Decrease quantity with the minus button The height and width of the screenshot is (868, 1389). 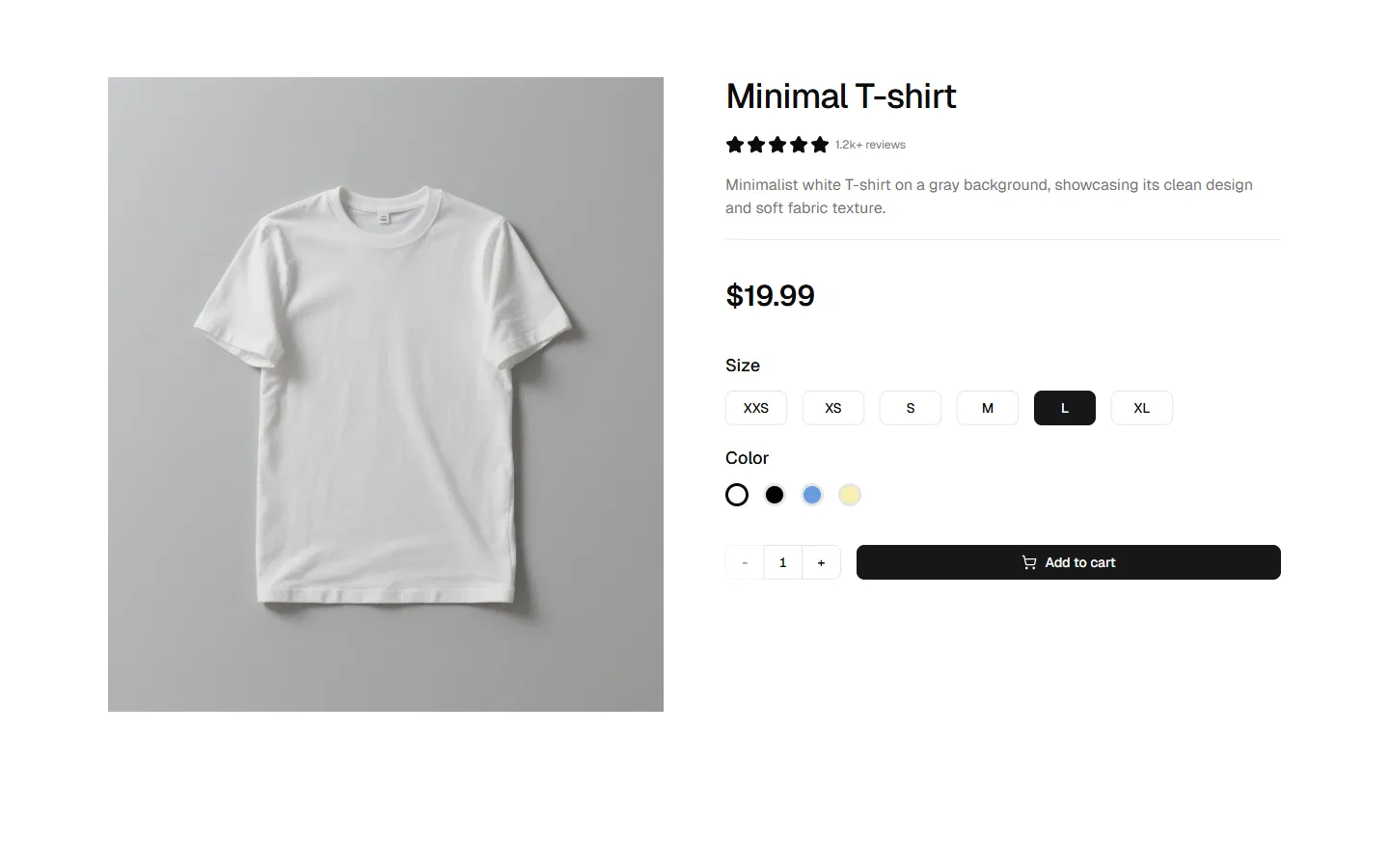pos(744,562)
